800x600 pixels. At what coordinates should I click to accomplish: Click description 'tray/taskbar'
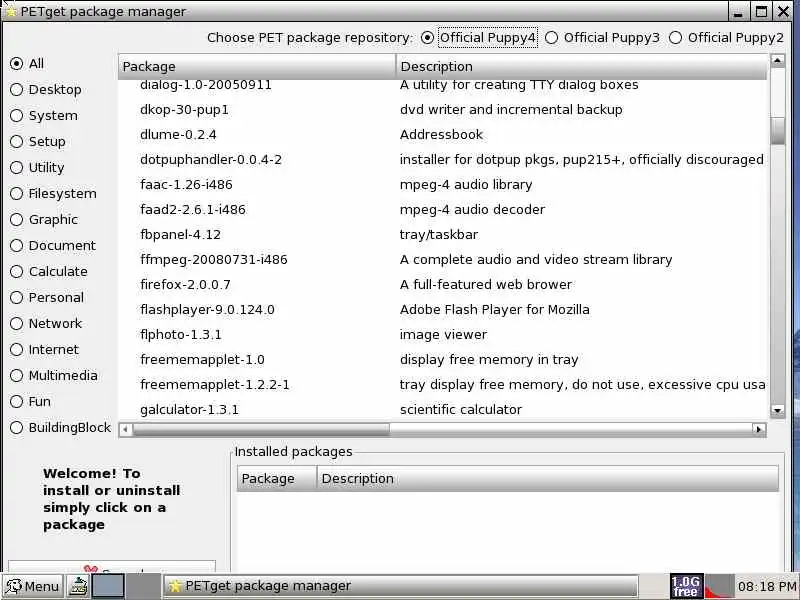click(439, 235)
